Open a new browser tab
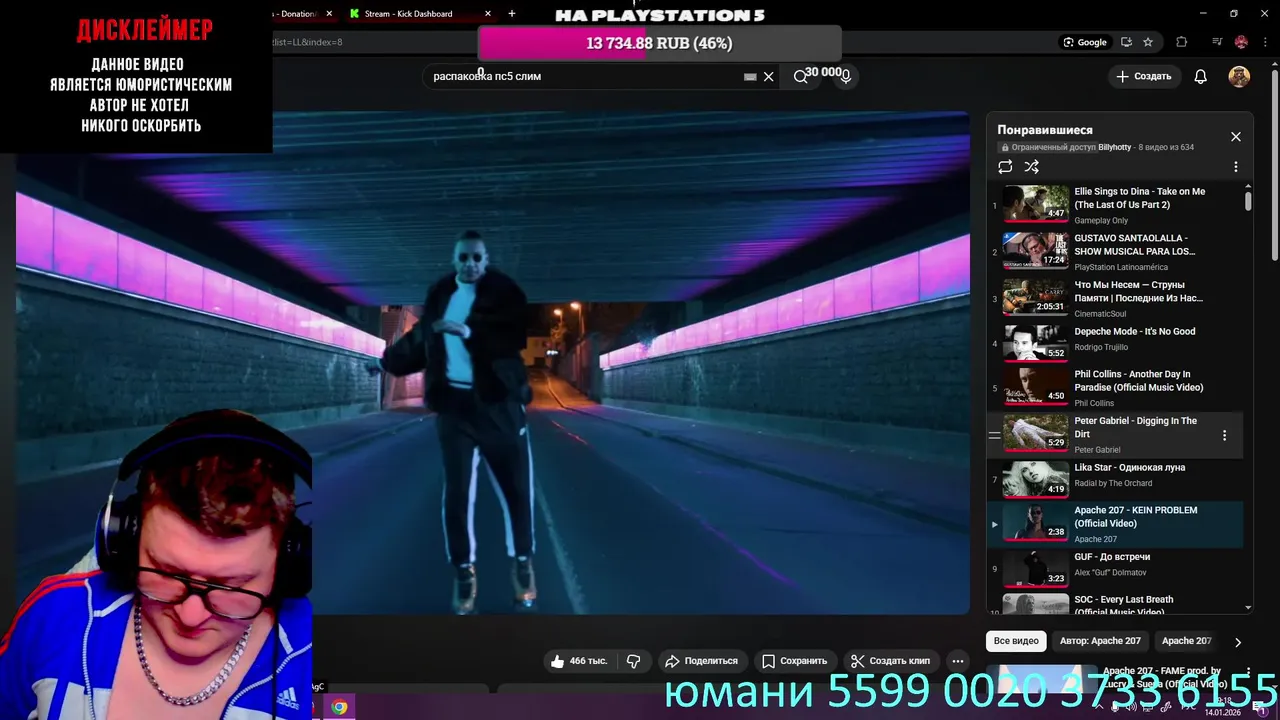 tap(512, 14)
